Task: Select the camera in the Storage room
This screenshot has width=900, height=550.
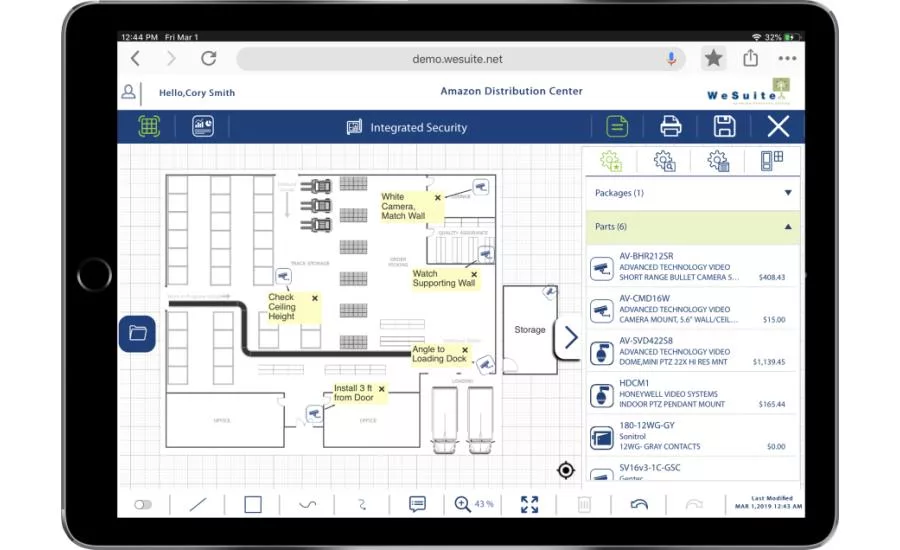Action: pyautogui.click(x=550, y=292)
